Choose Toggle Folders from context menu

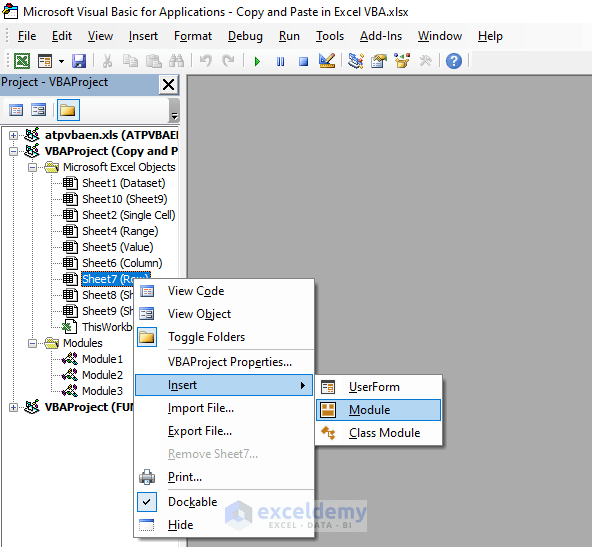click(224, 337)
